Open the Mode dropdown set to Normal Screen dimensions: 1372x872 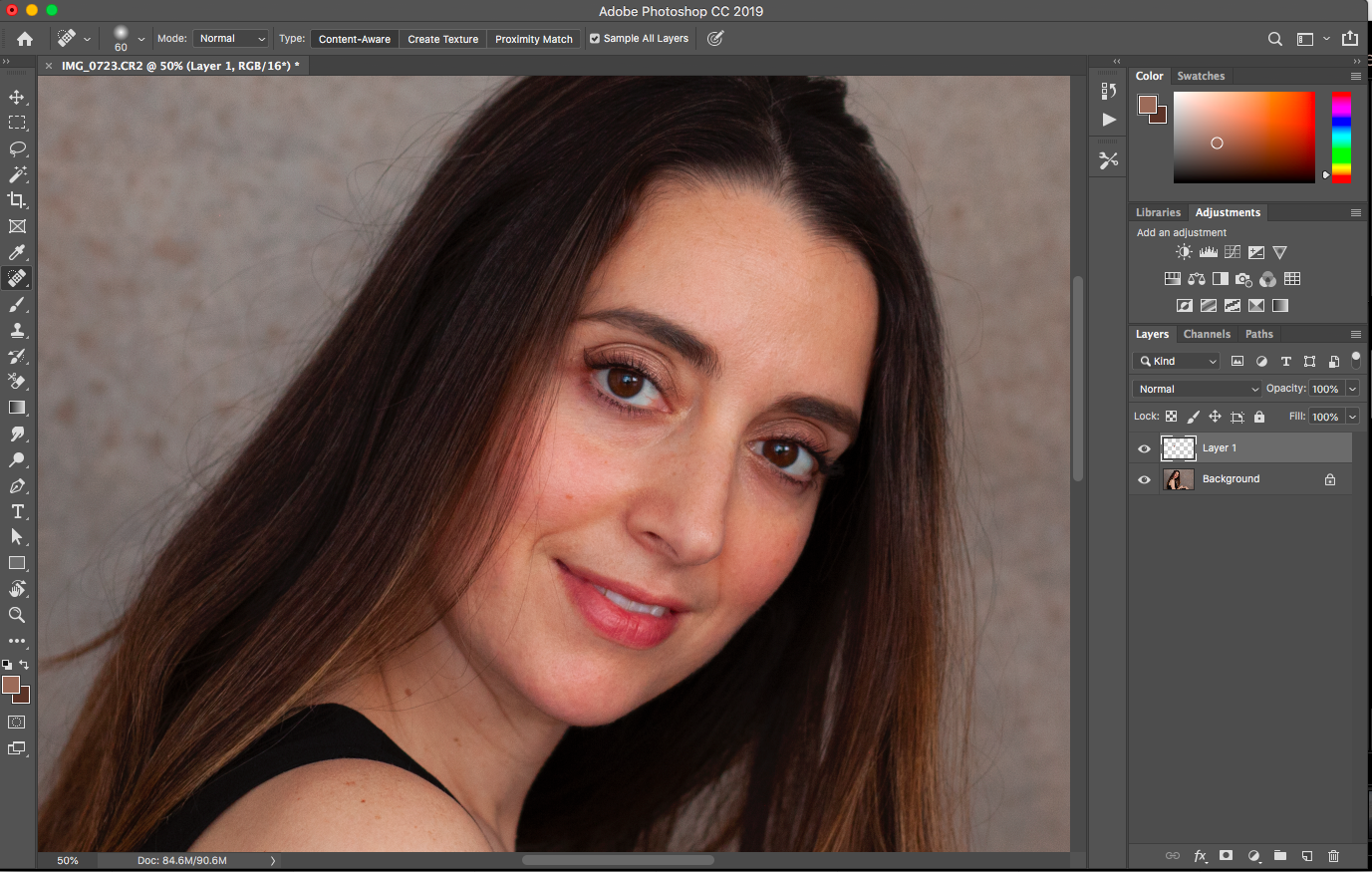pyautogui.click(x=232, y=39)
